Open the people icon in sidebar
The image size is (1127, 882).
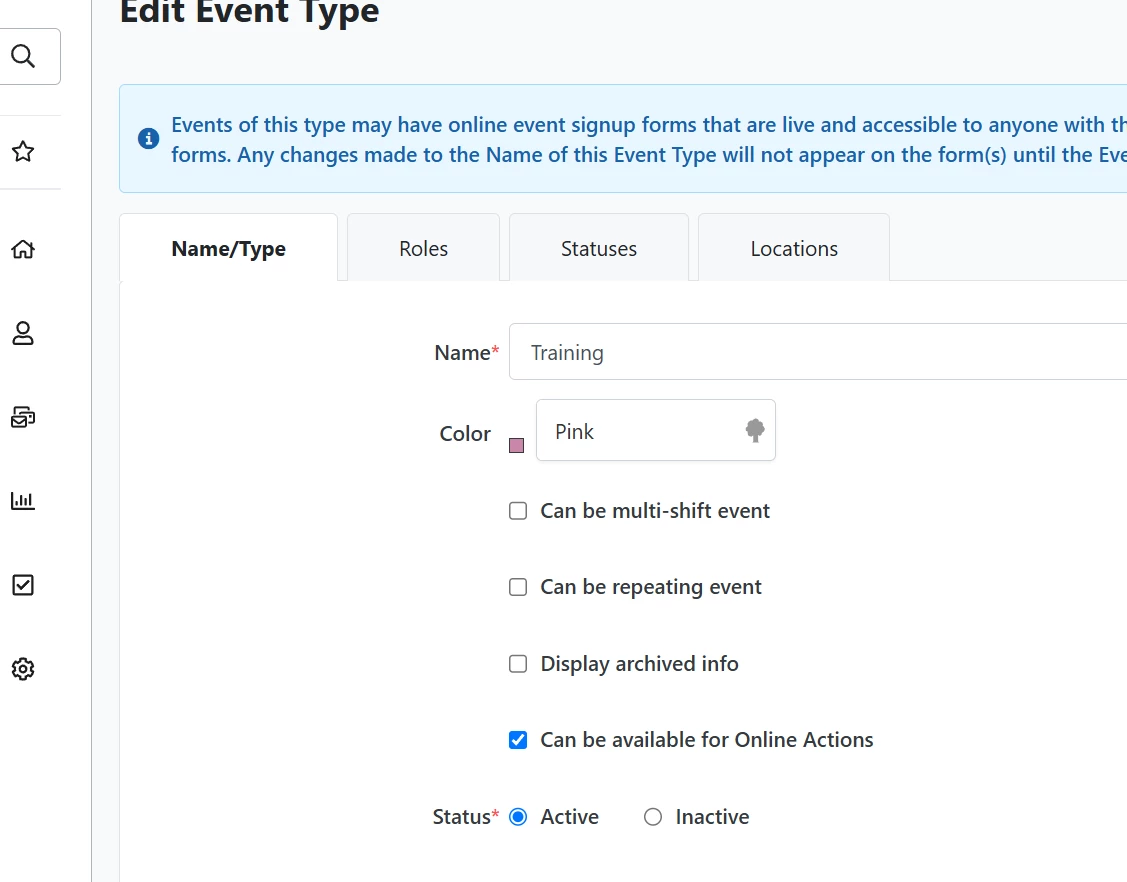(x=23, y=333)
